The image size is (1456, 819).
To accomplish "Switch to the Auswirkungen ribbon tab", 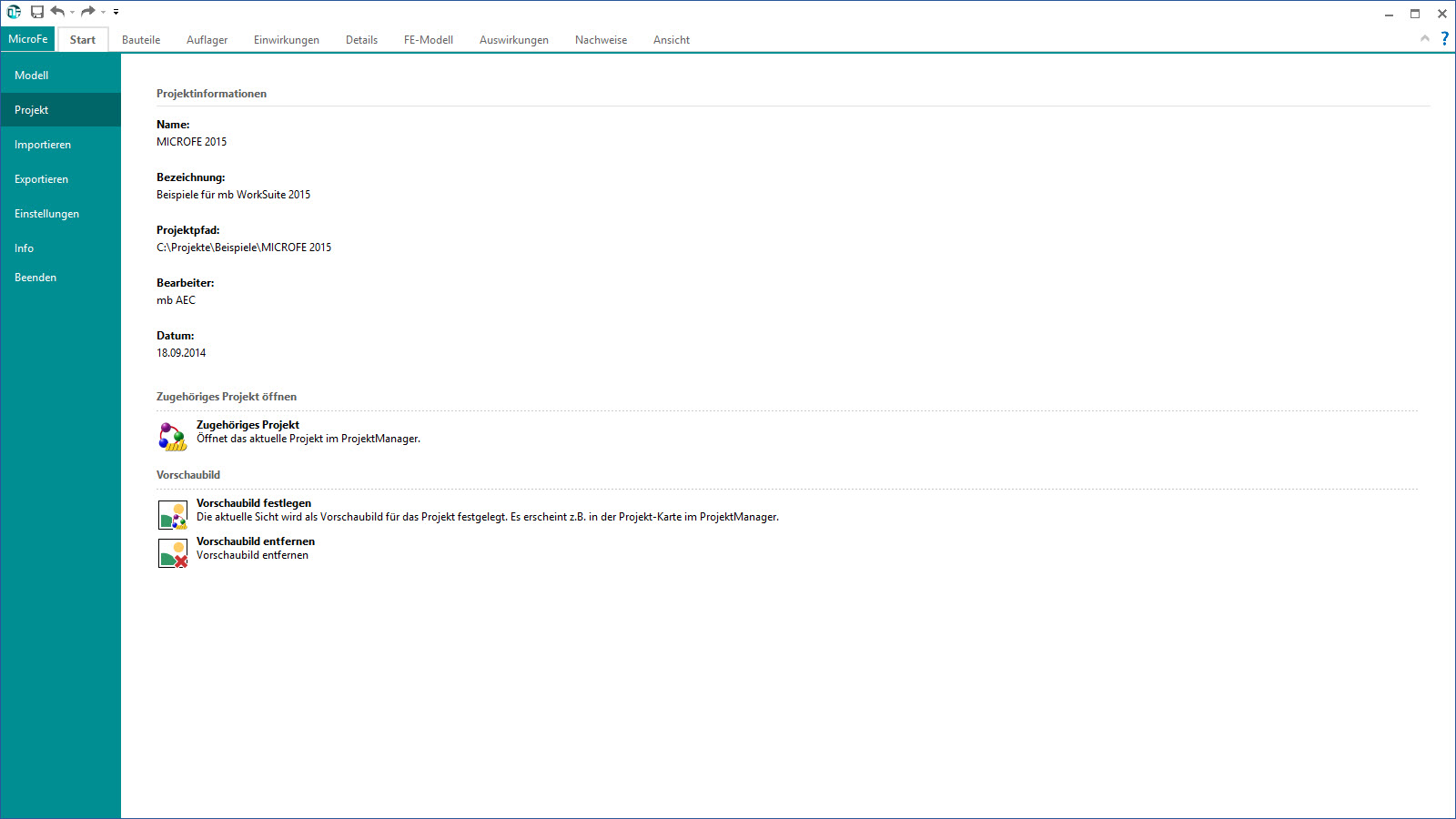I will pos(514,40).
